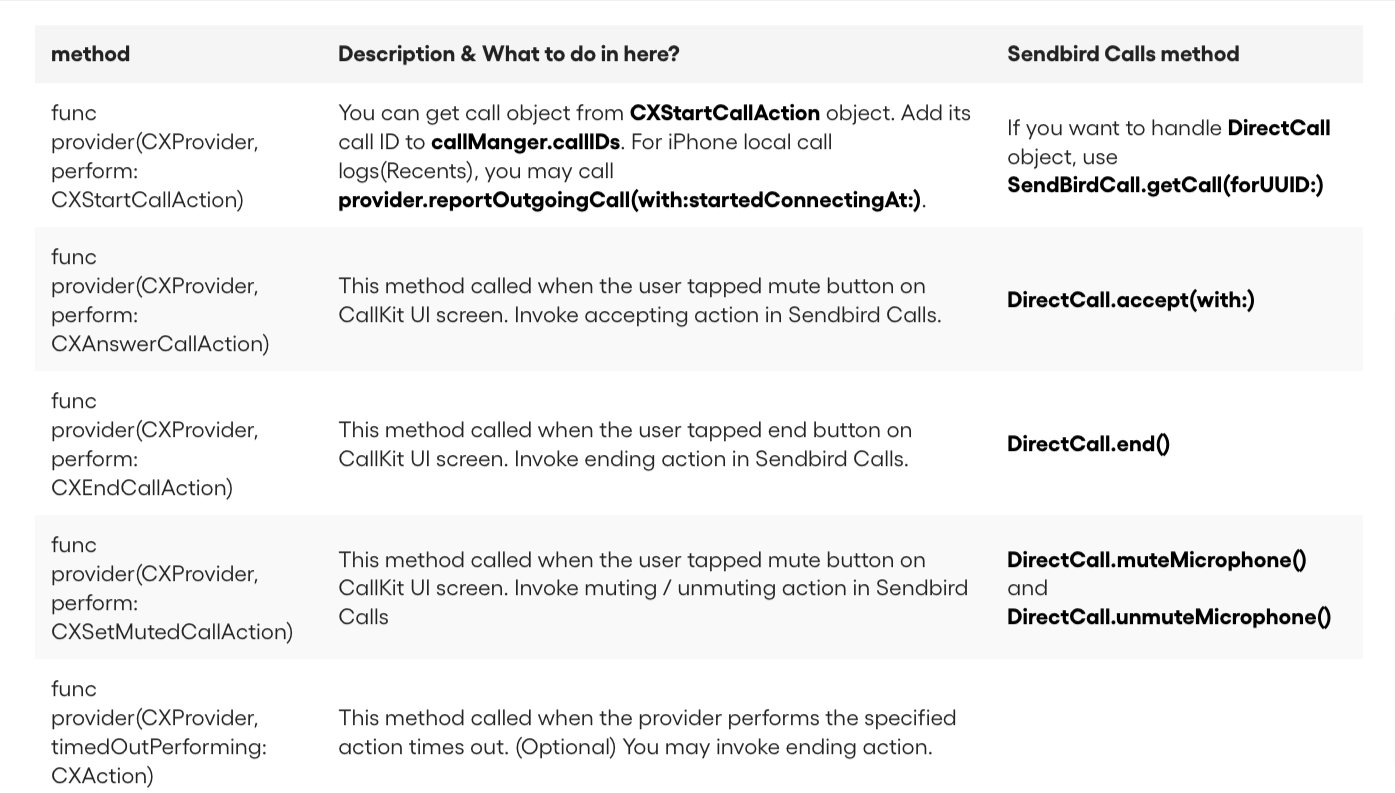Click the callManger.callIDs code text

pyautogui.click(x=525, y=142)
